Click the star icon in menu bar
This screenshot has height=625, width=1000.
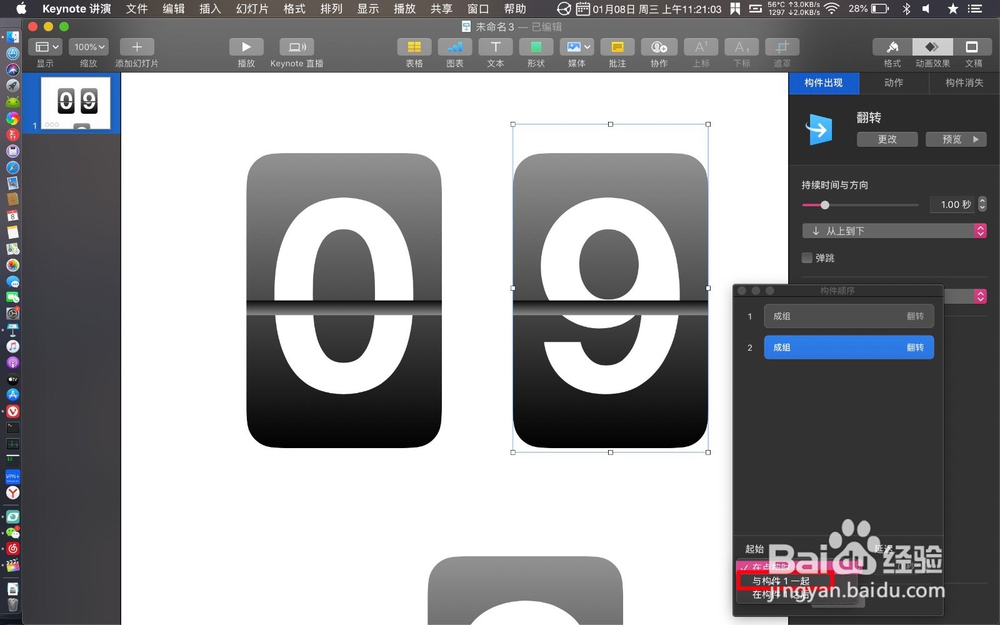tap(953, 9)
